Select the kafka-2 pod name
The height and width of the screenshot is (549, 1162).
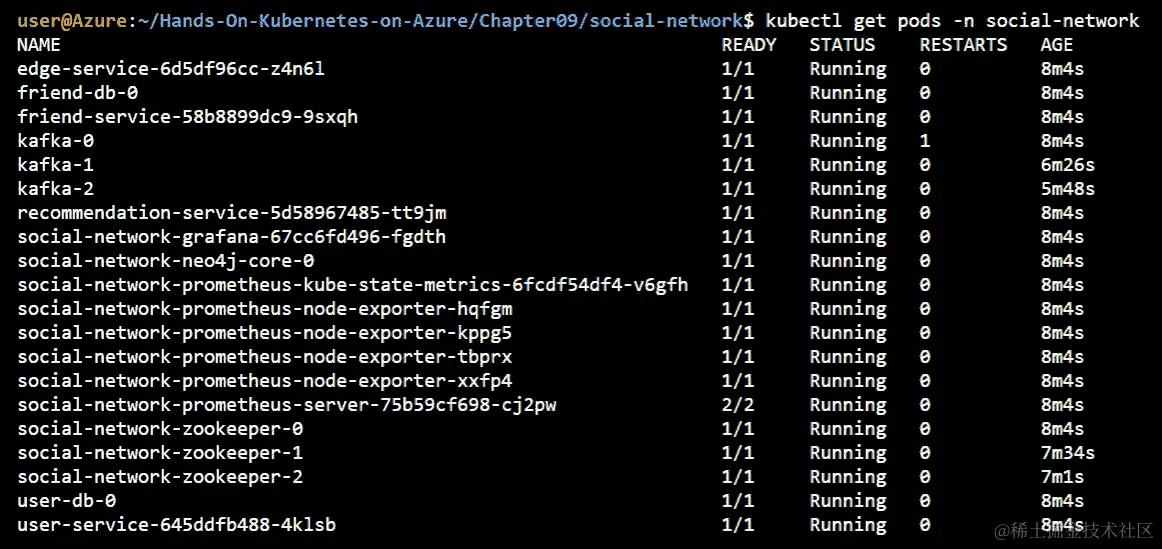coord(56,189)
